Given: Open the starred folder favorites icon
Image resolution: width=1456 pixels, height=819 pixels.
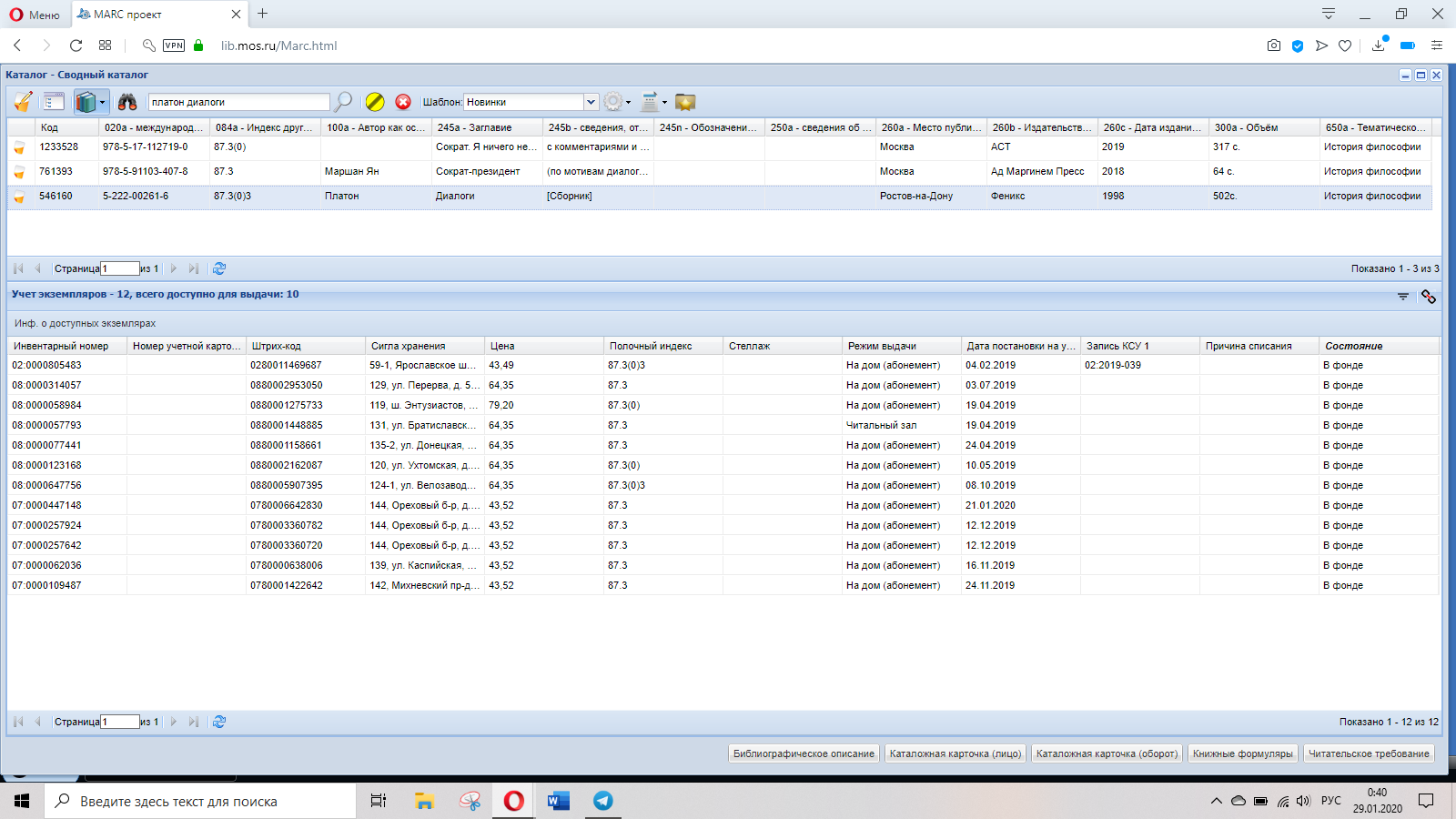Looking at the screenshot, I should tap(685, 102).
